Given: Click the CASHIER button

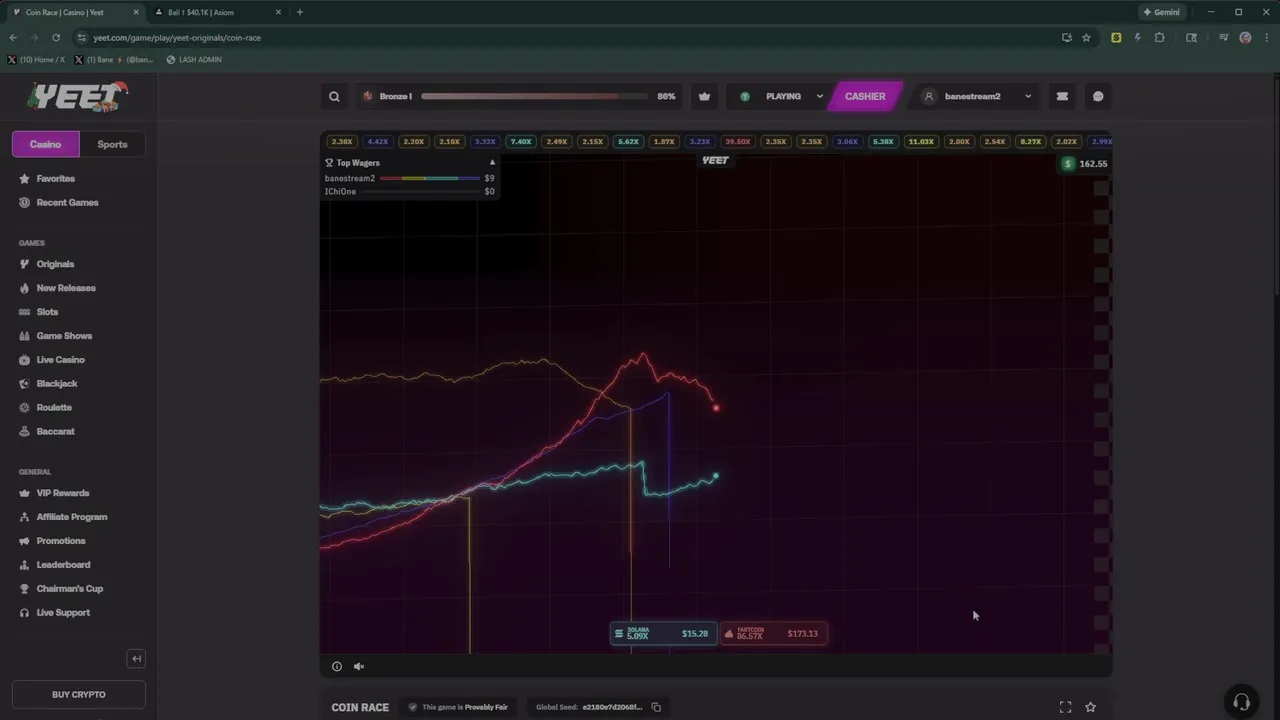Looking at the screenshot, I should [x=865, y=97].
